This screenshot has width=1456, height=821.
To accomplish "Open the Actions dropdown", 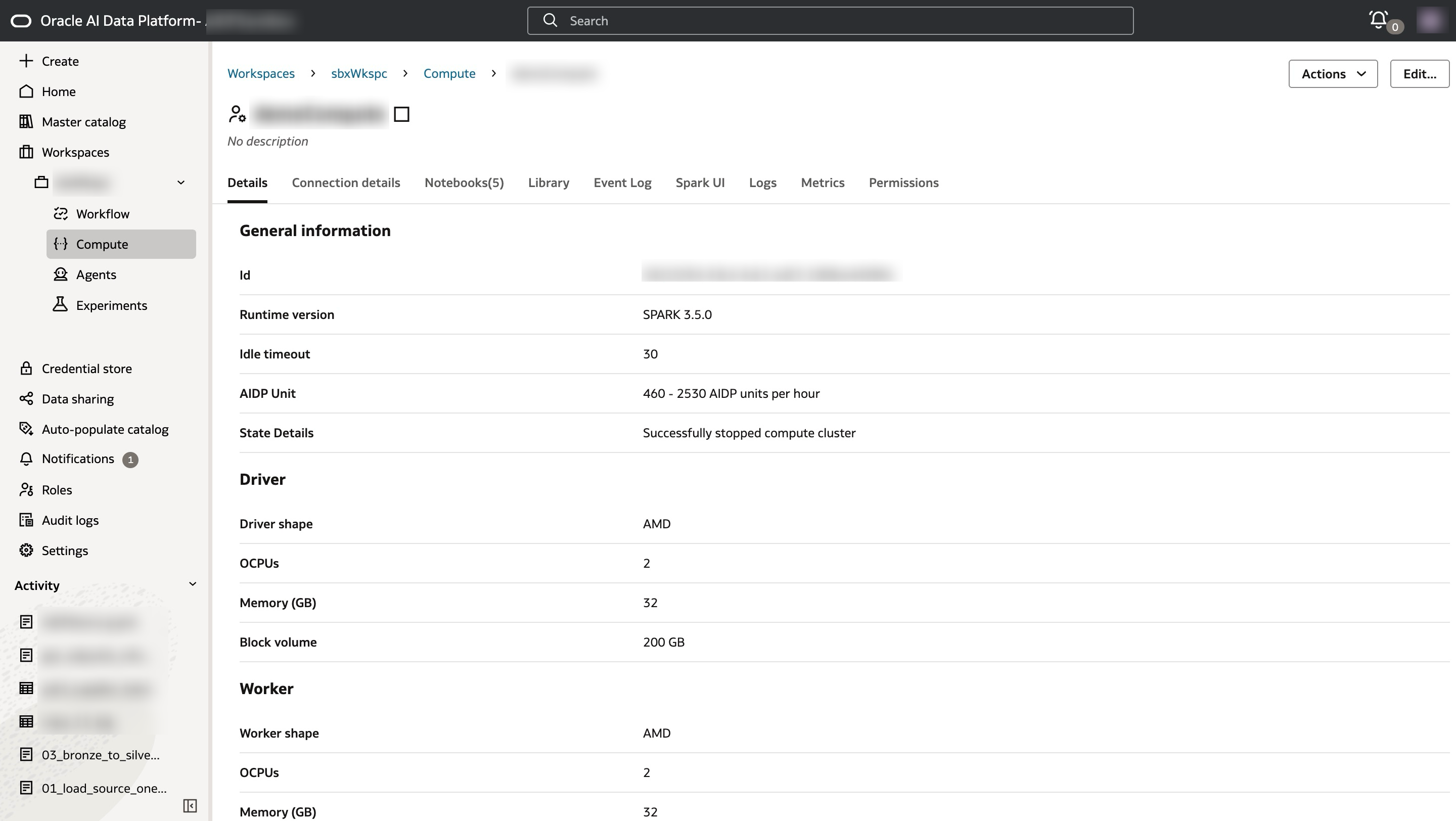I will coord(1333,74).
